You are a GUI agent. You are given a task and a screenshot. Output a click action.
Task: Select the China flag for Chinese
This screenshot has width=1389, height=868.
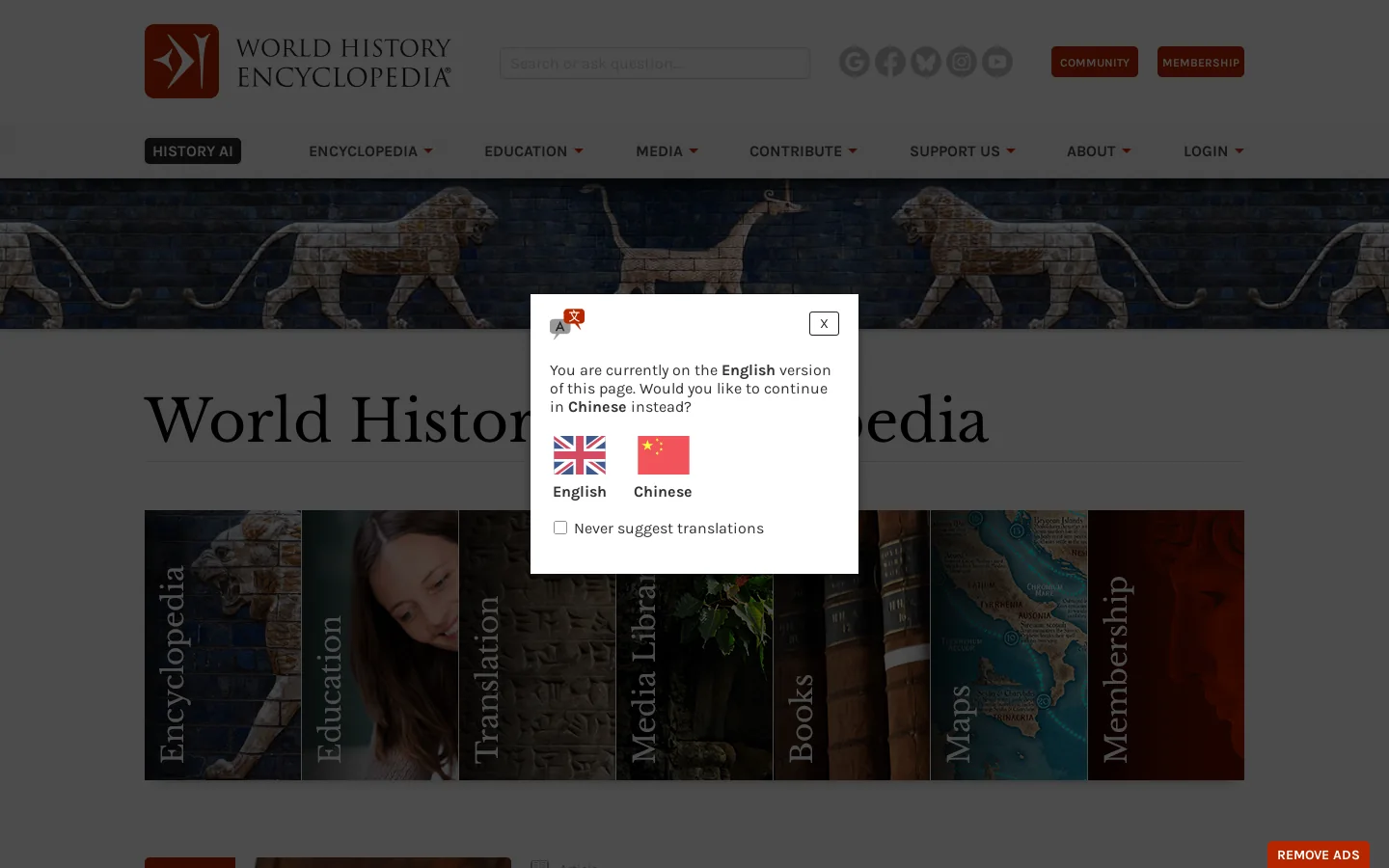(664, 455)
